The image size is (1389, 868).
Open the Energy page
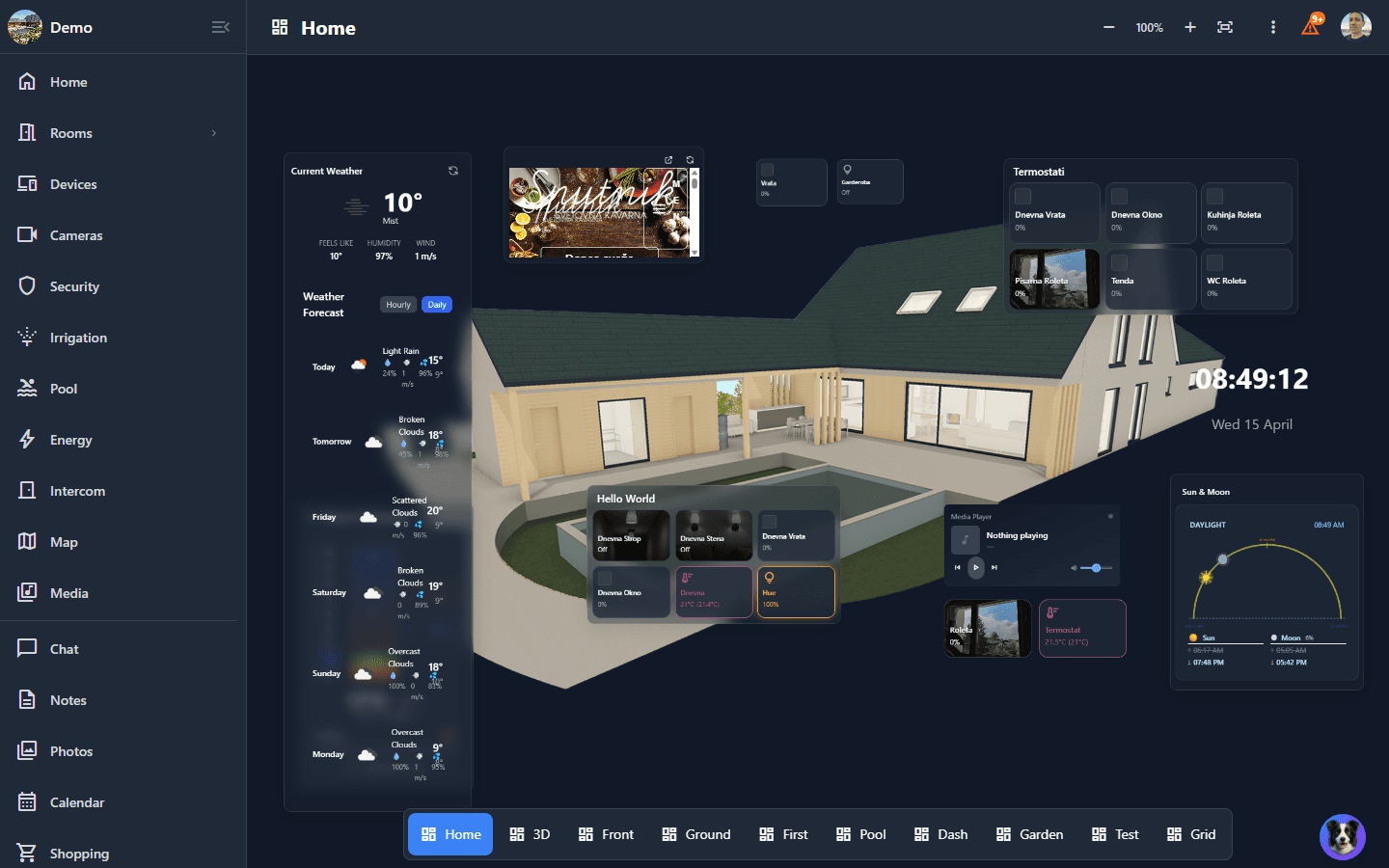(x=71, y=440)
